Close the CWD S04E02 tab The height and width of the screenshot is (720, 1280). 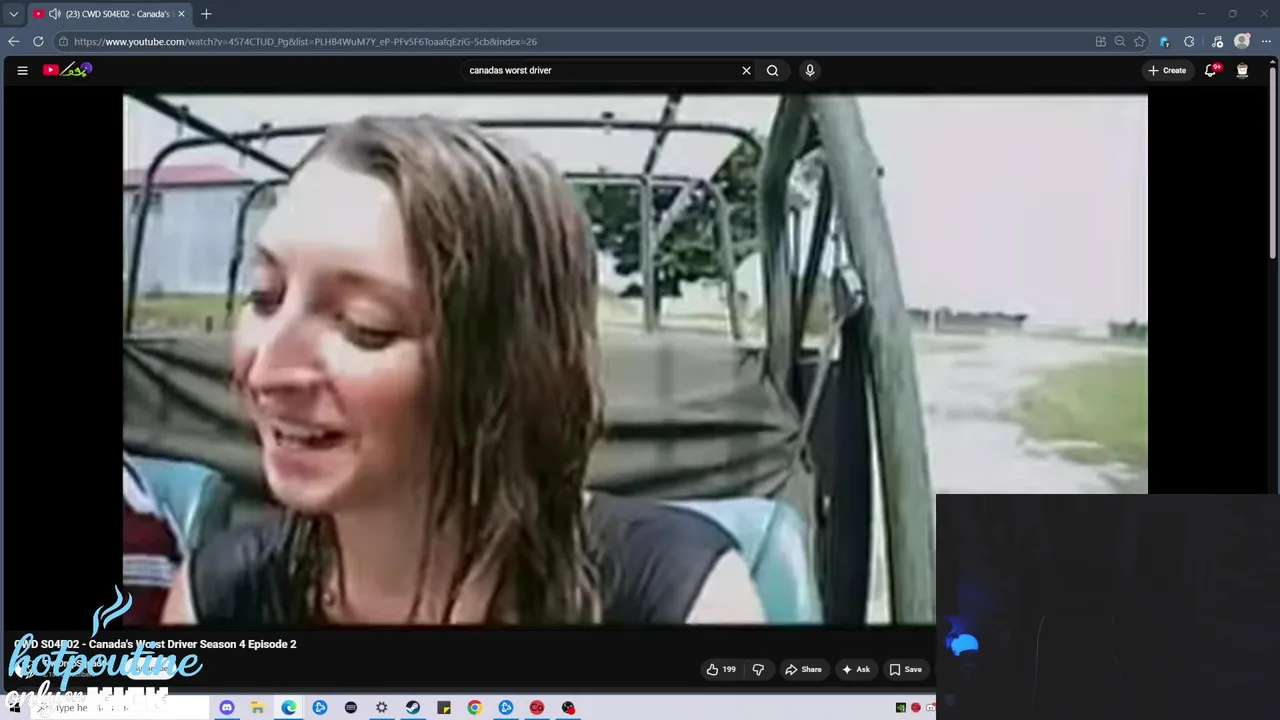pos(181,14)
